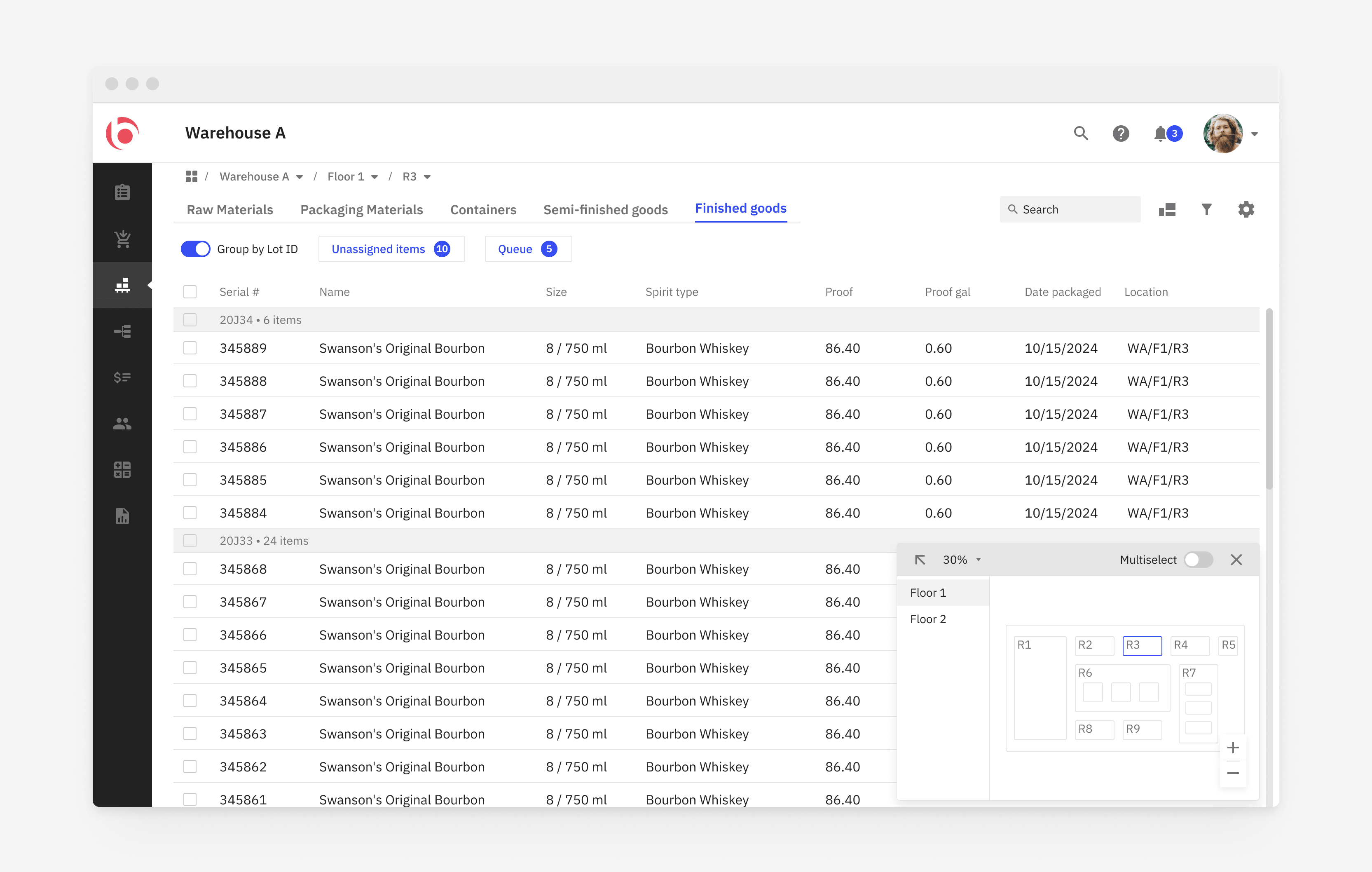Check the box for serial 345889
Viewport: 1372px width, 872px height.
coord(190,348)
